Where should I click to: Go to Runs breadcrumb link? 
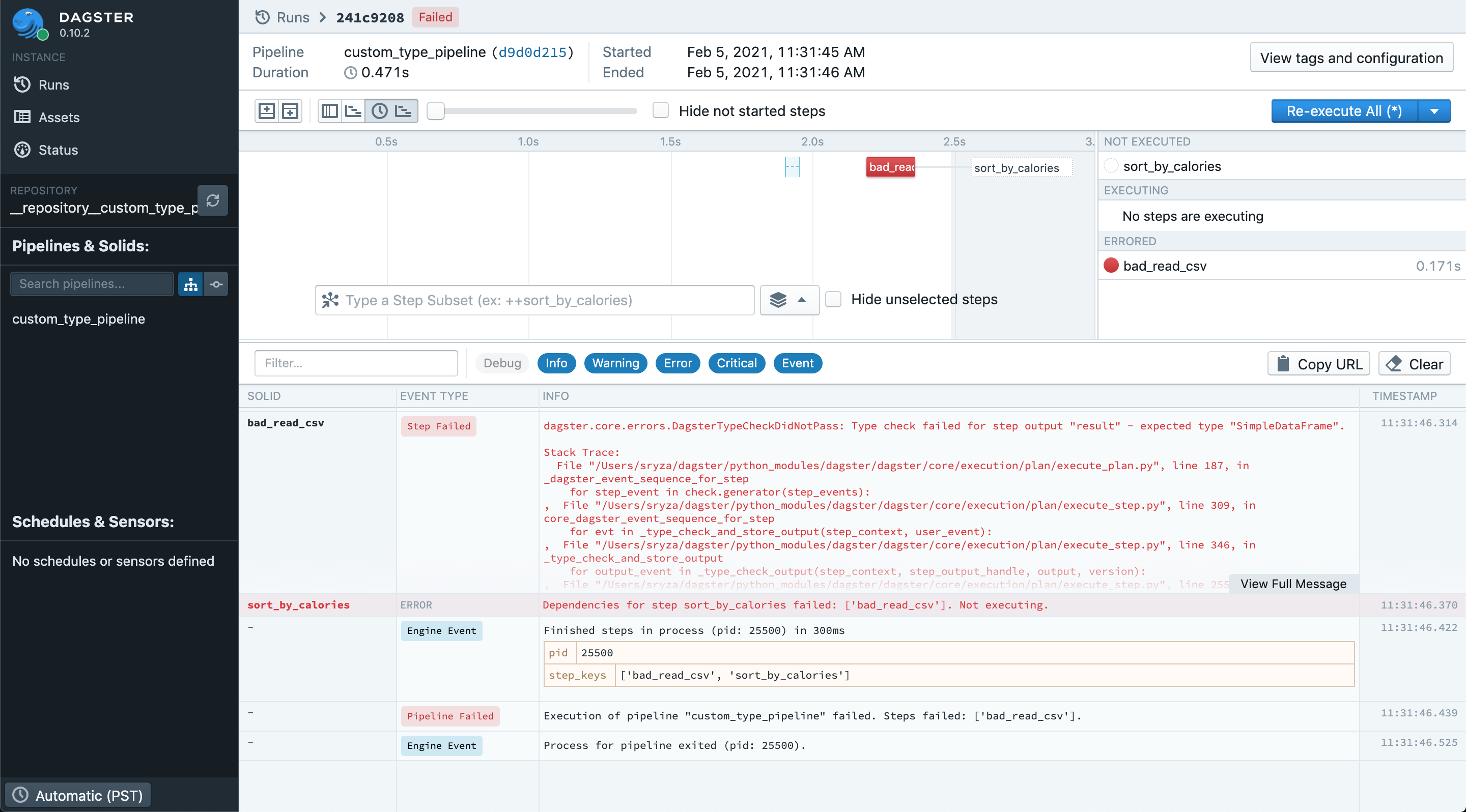293,17
